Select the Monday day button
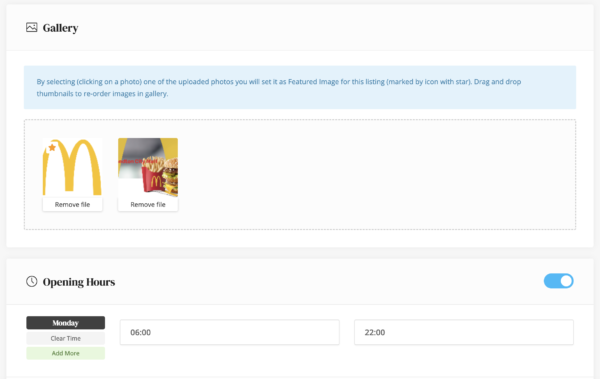Screen dimensions: 600x379 pyautogui.click(x=65, y=323)
